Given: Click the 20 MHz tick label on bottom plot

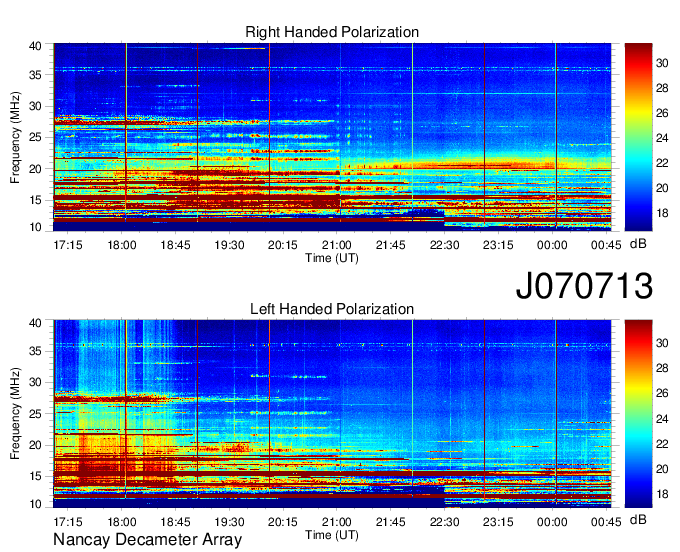Looking at the screenshot, I should tap(35, 445).
